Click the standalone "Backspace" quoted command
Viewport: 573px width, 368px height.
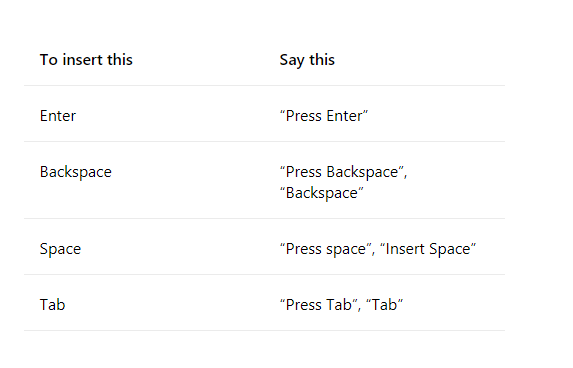tap(322, 193)
